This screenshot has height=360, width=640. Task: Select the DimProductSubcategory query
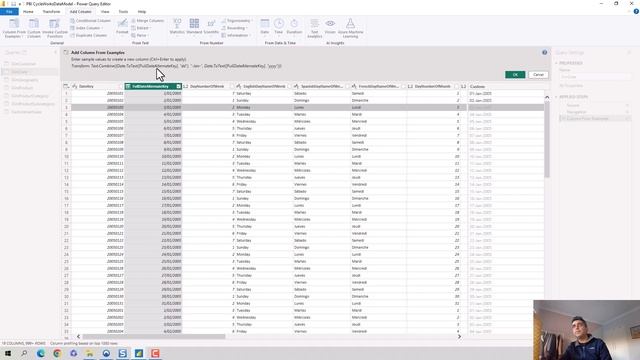(x=33, y=104)
